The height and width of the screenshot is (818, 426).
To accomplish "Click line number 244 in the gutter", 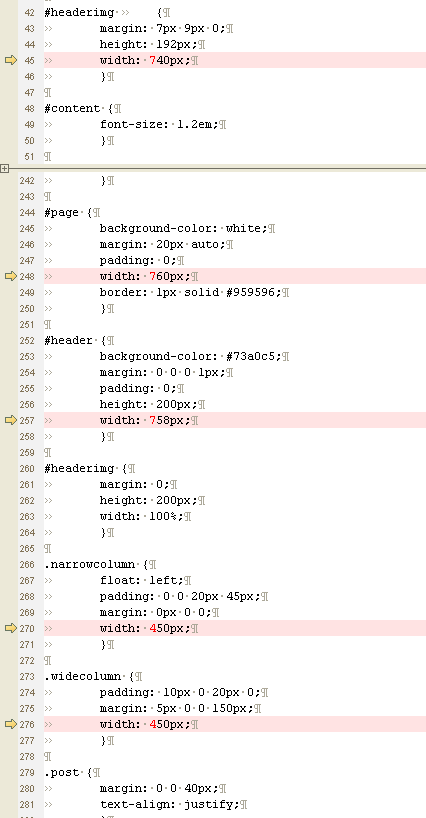I will [x=27, y=213].
